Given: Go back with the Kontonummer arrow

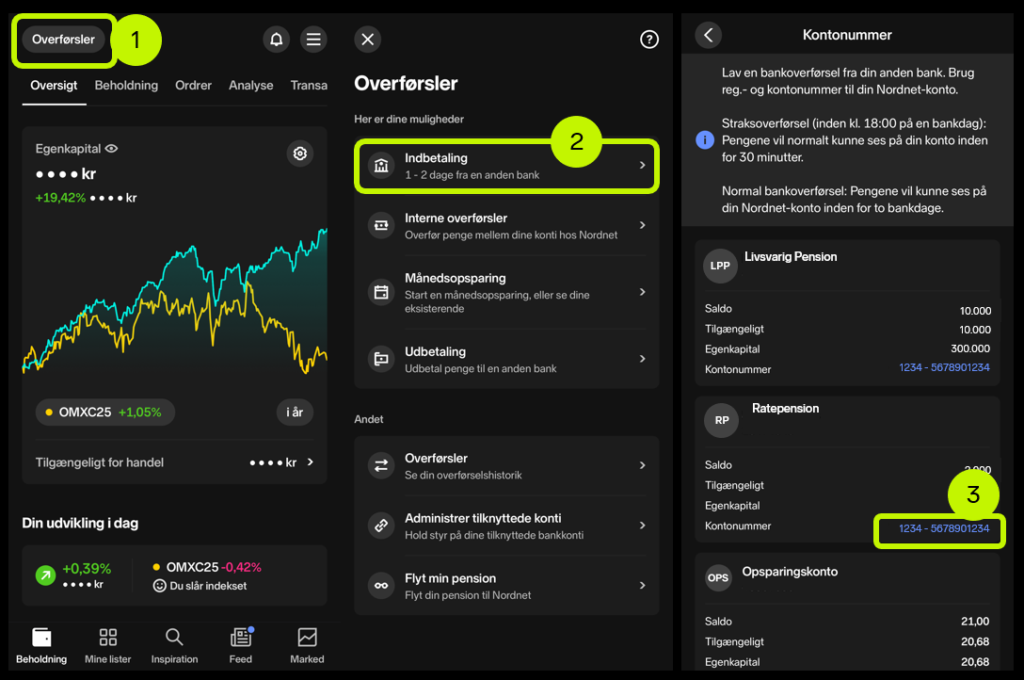Looking at the screenshot, I should tap(709, 35).
